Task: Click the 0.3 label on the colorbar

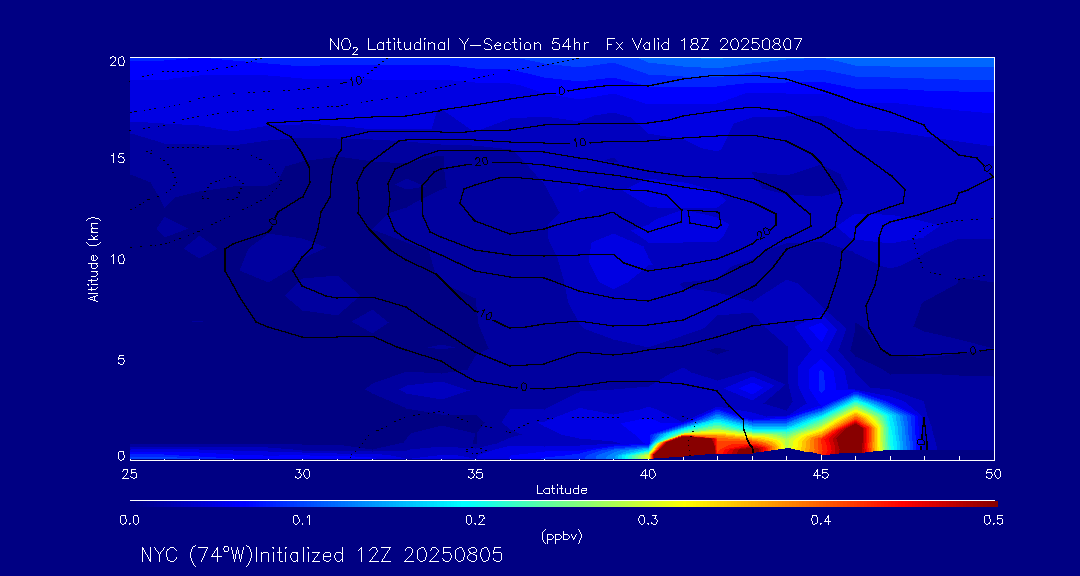Action: (x=648, y=520)
